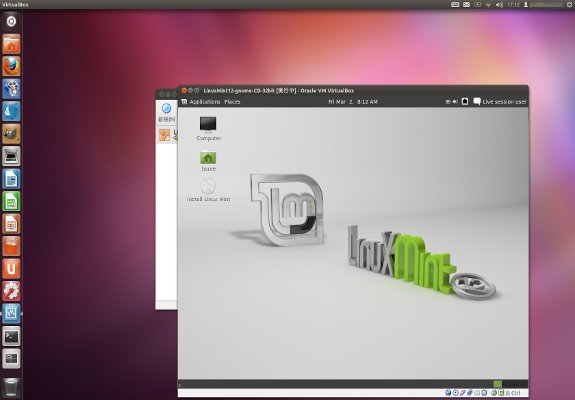Click the Mint panel date and time
The height and width of the screenshot is (400, 575).
click(353, 102)
